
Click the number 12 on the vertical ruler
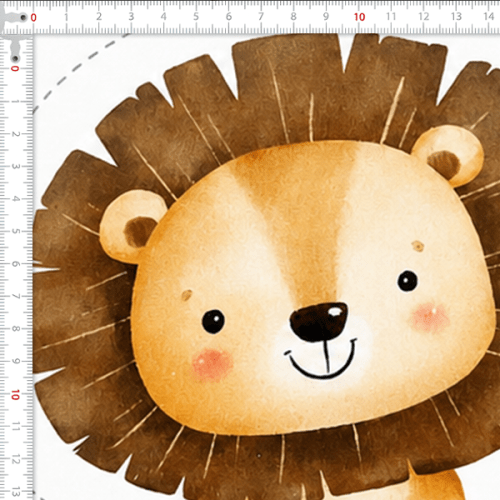[x=15, y=459]
